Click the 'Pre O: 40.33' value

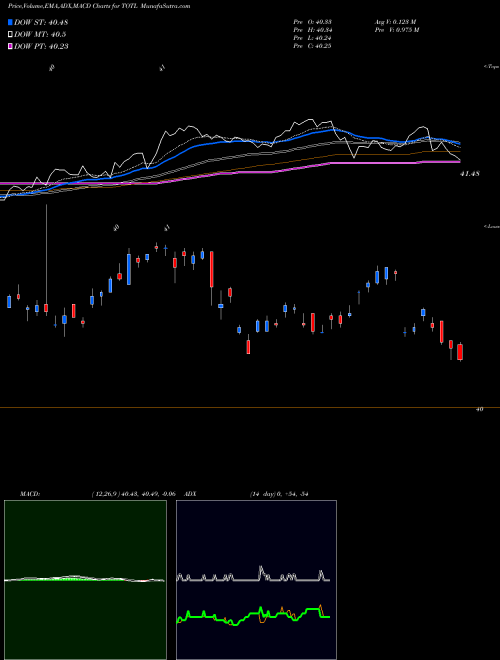pyautogui.click(x=312, y=22)
